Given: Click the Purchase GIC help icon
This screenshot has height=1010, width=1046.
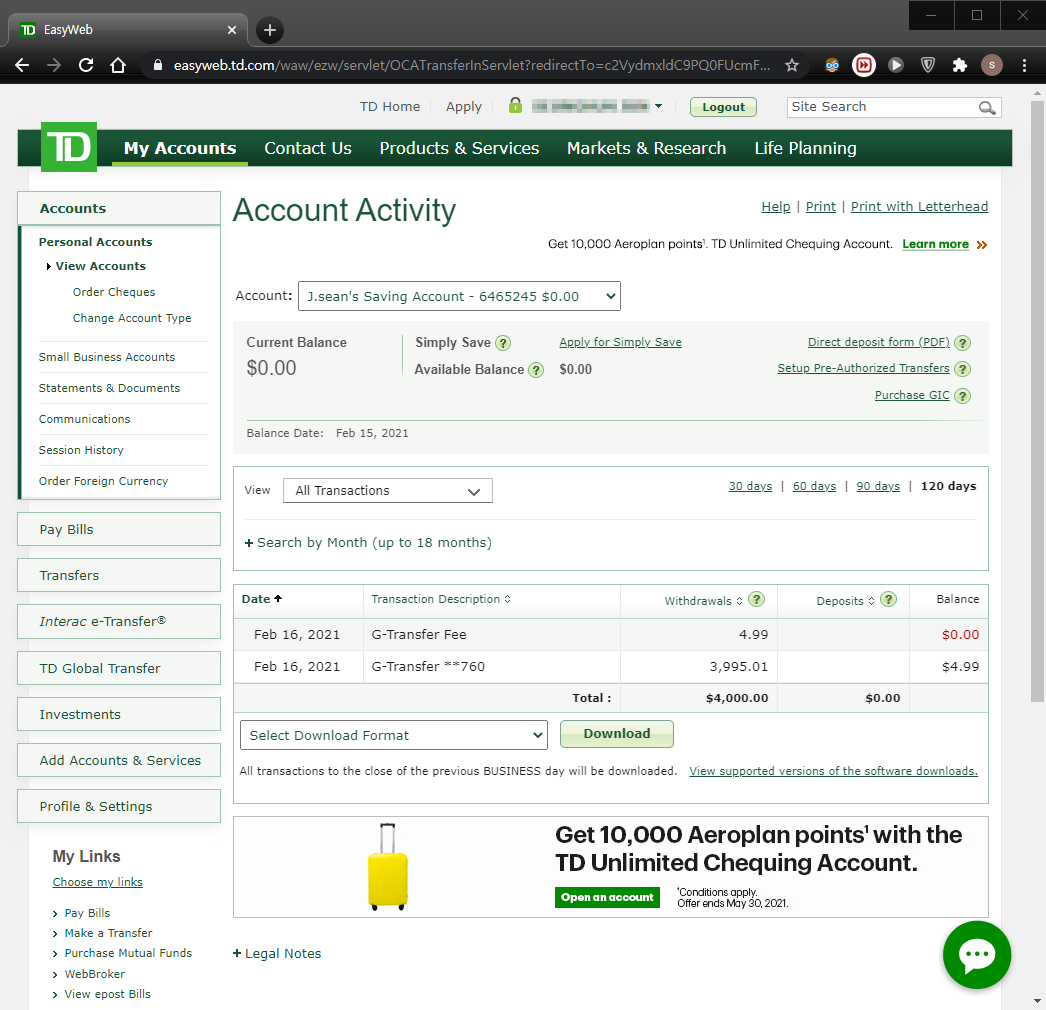Looking at the screenshot, I should 962,396.
